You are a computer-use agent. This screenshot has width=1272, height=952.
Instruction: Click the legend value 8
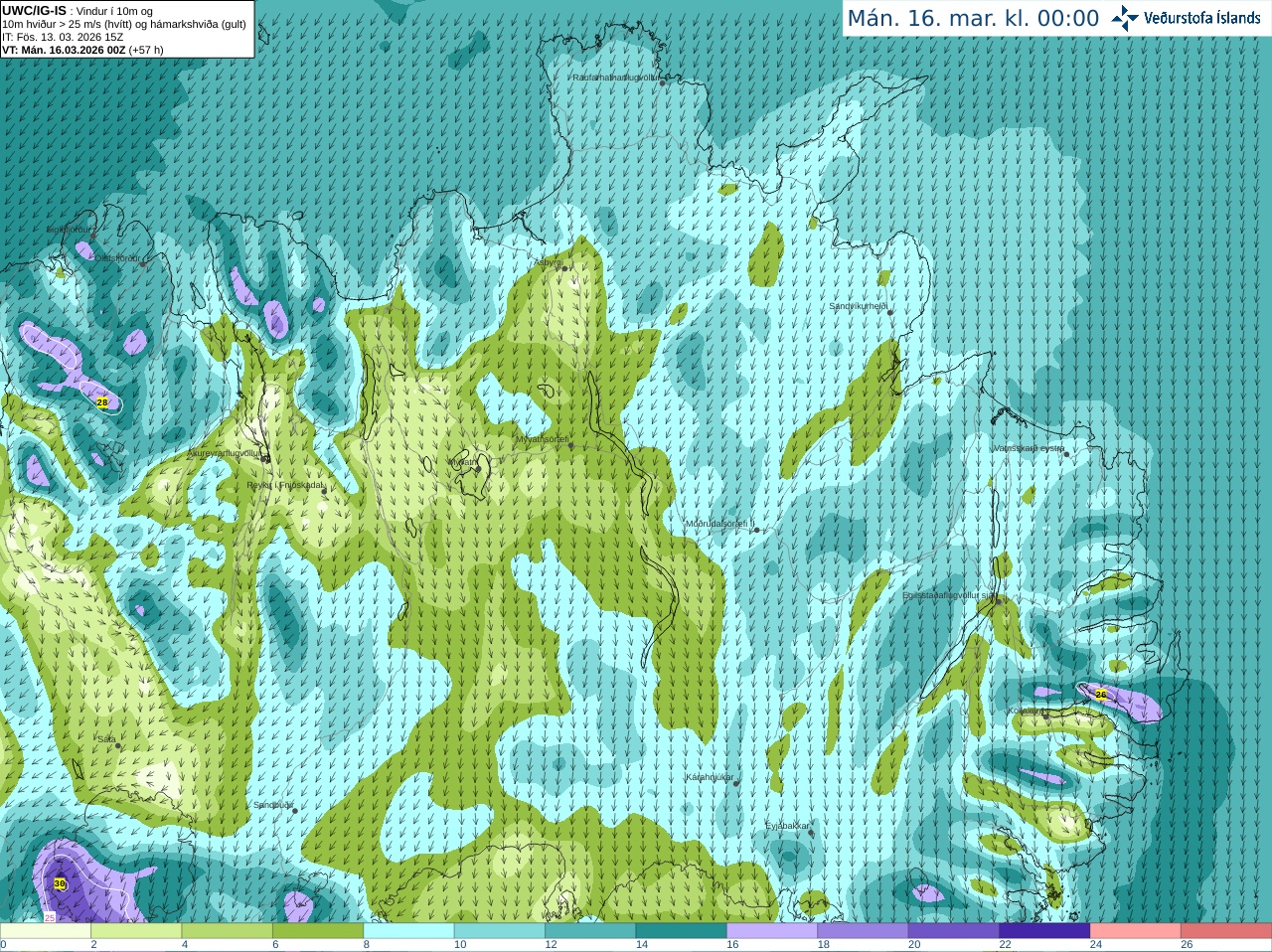367,945
